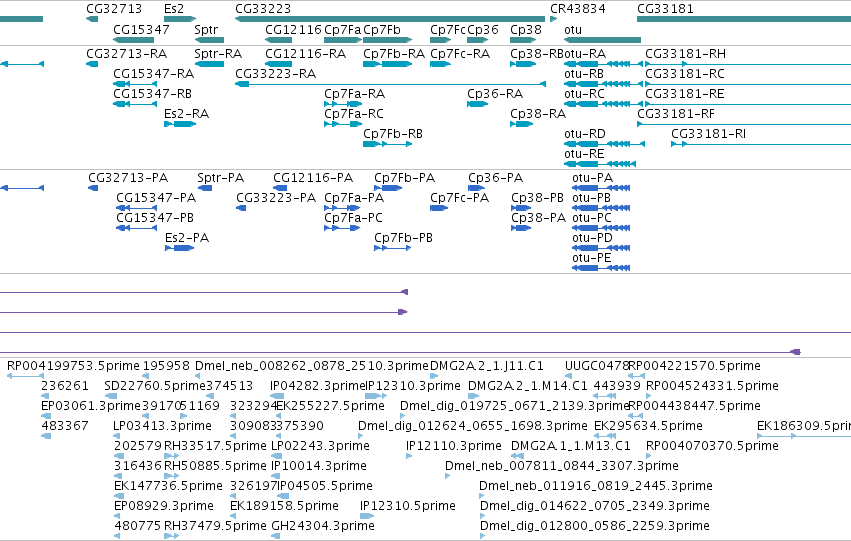Select the otu-PA protein label
Screen dimensions: 851x541
tap(593, 178)
